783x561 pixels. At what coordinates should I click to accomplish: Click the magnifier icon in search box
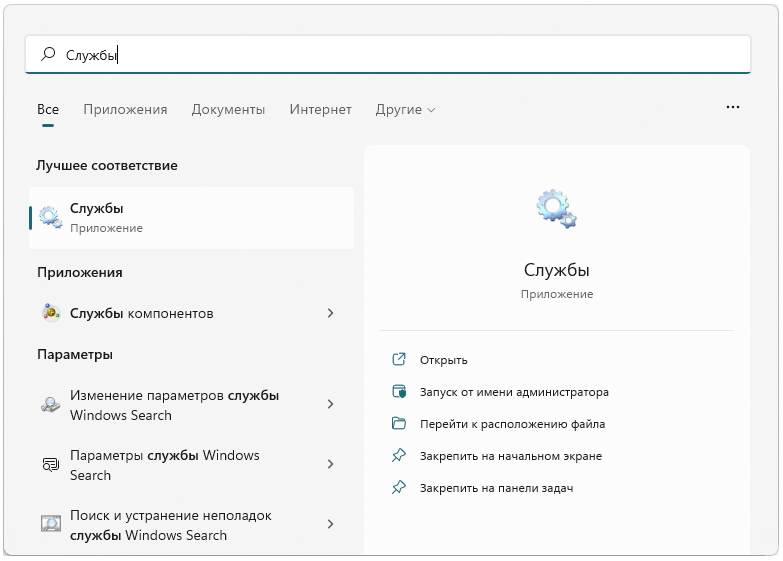(x=48, y=55)
